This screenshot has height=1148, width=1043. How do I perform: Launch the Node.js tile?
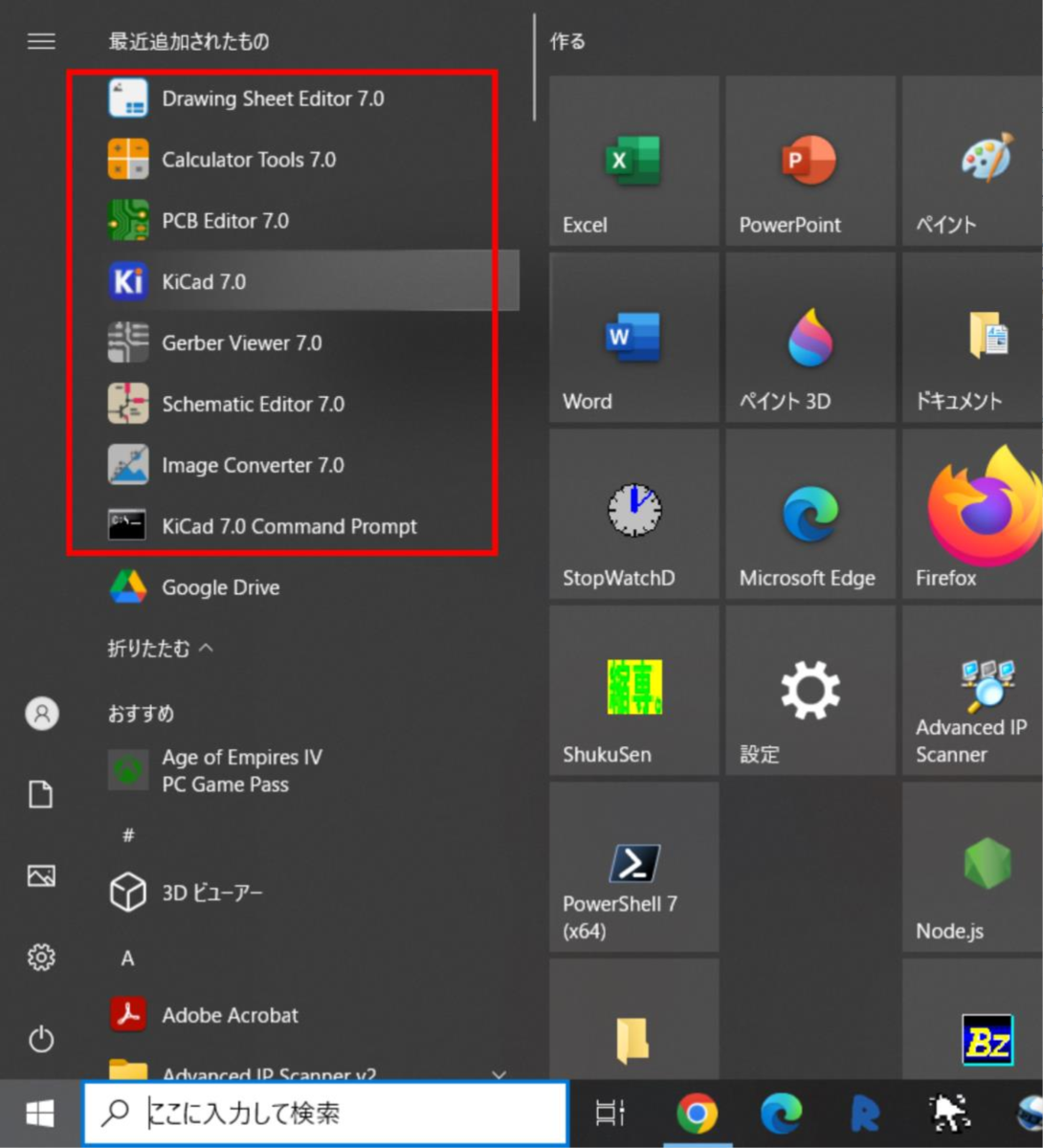tap(972, 867)
